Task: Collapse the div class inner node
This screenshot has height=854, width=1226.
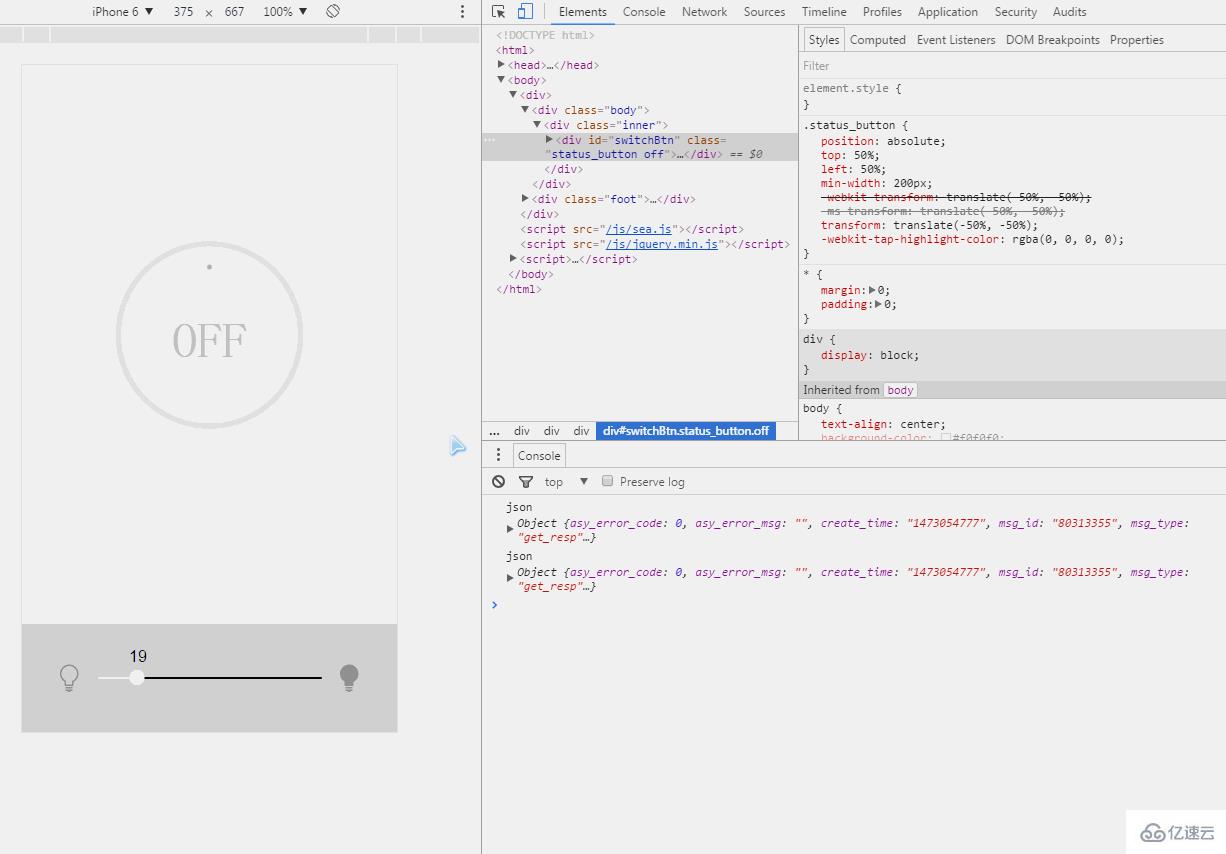Action: [x=537, y=124]
